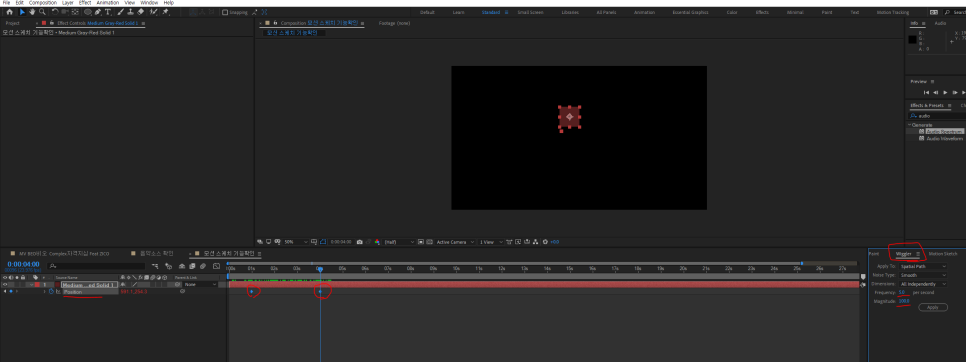Select the Roto Brush tool

tap(153, 12)
